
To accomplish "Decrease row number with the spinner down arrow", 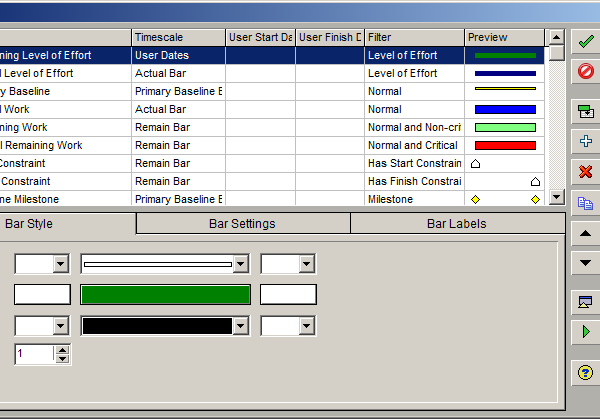I will coord(62,359).
